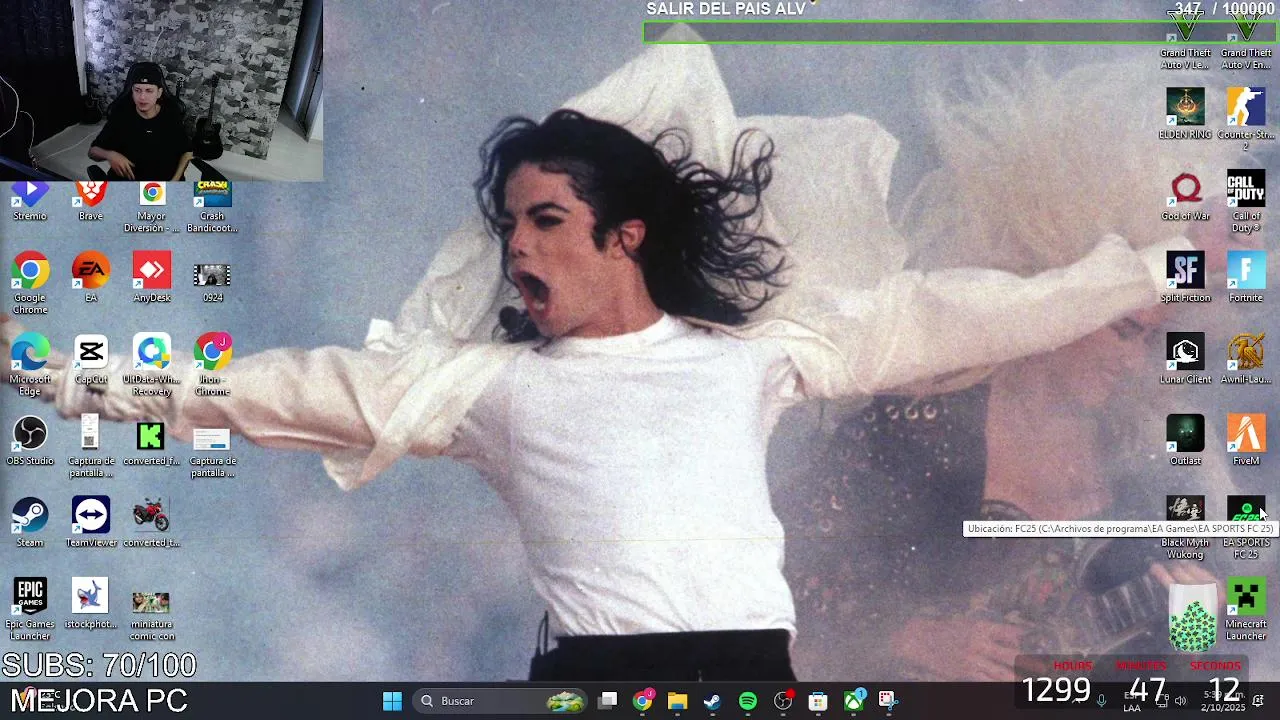Open the Windows Start menu
Screen dimensions: 1280x720
(x=392, y=701)
